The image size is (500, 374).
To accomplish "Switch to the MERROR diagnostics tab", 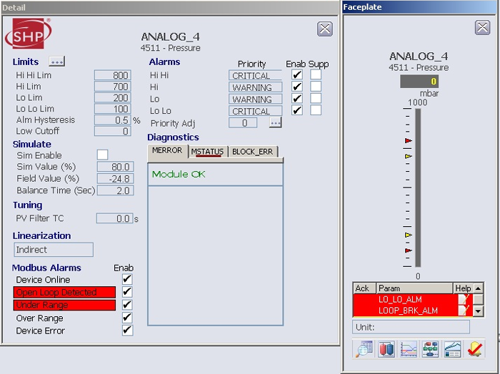I will pyautogui.click(x=167, y=151).
